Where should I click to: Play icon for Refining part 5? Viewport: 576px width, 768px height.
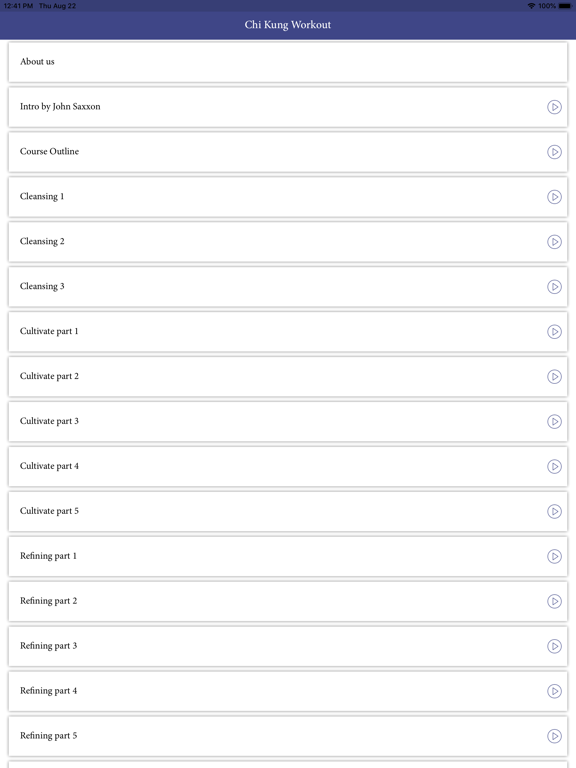click(x=554, y=736)
